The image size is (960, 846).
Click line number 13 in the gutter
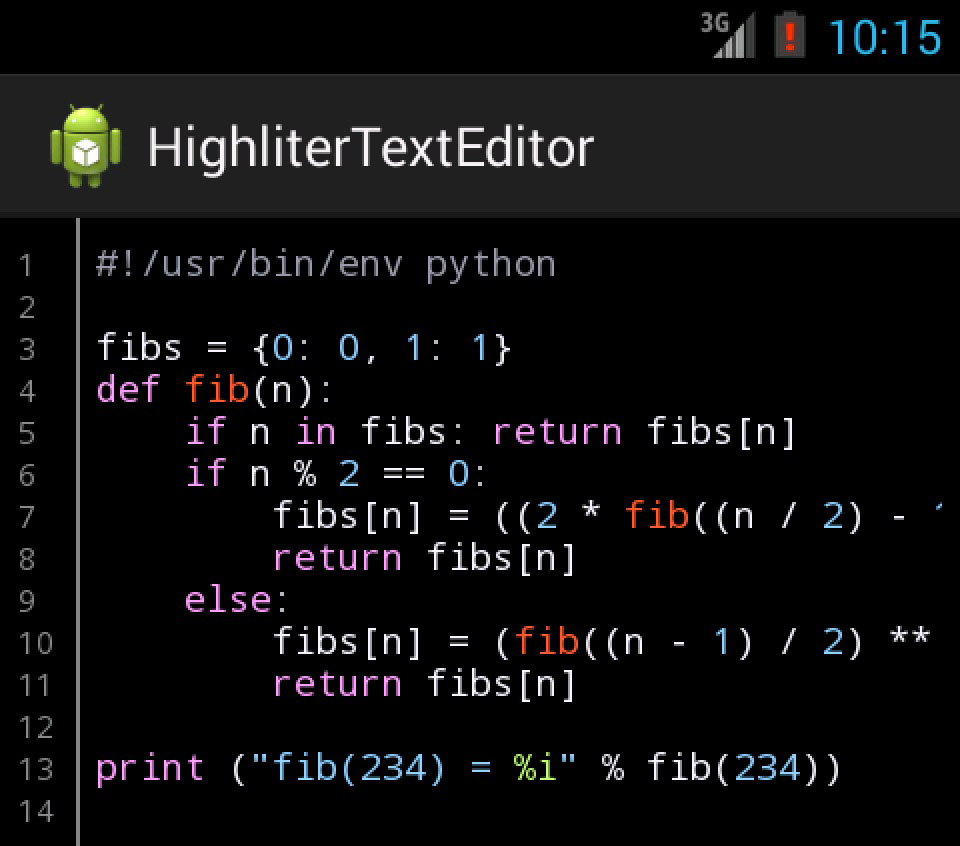point(35,770)
